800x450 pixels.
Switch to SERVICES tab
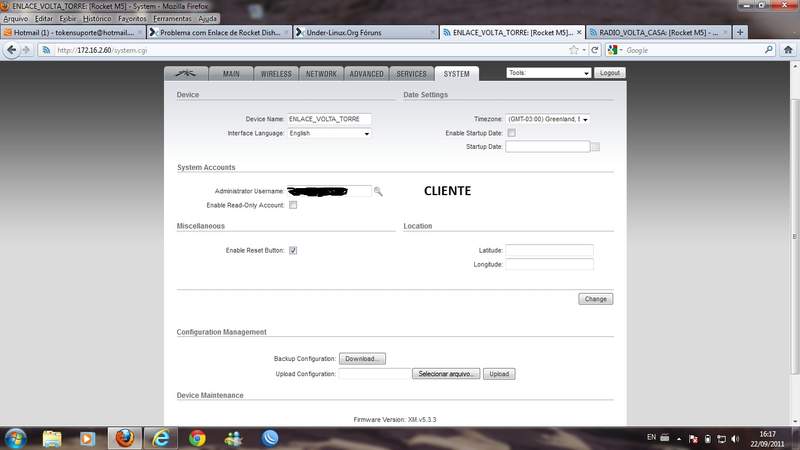tap(411, 74)
